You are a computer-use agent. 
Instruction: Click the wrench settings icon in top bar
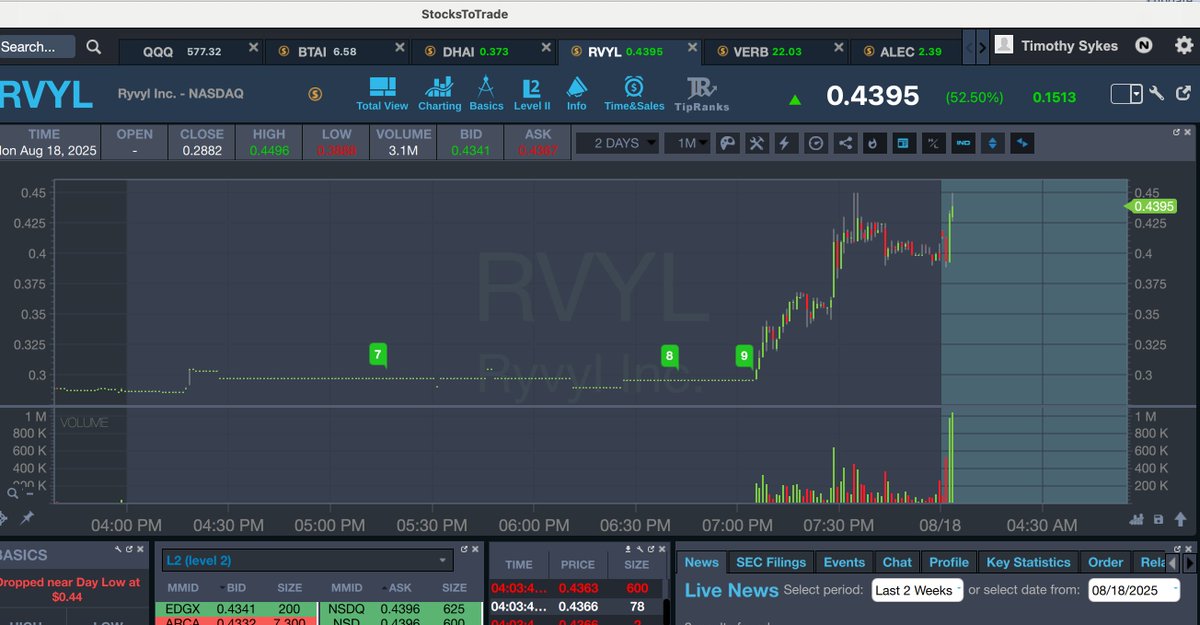[1157, 94]
